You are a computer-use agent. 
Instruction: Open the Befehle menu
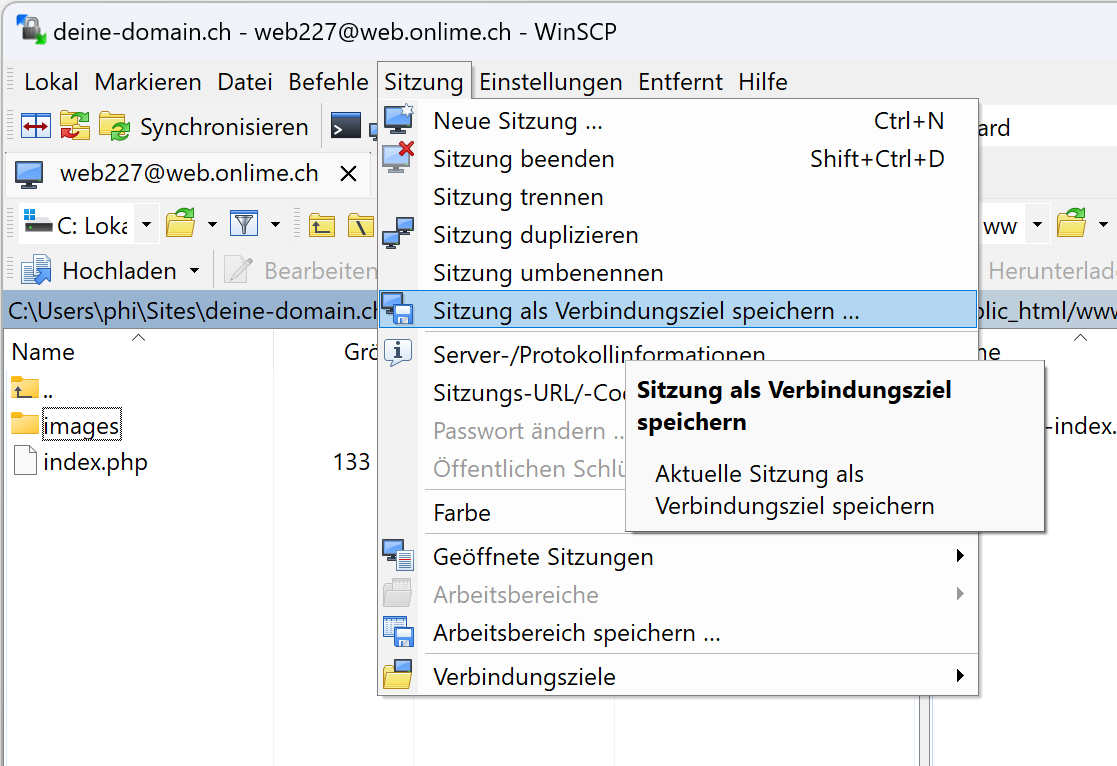pyautogui.click(x=328, y=82)
